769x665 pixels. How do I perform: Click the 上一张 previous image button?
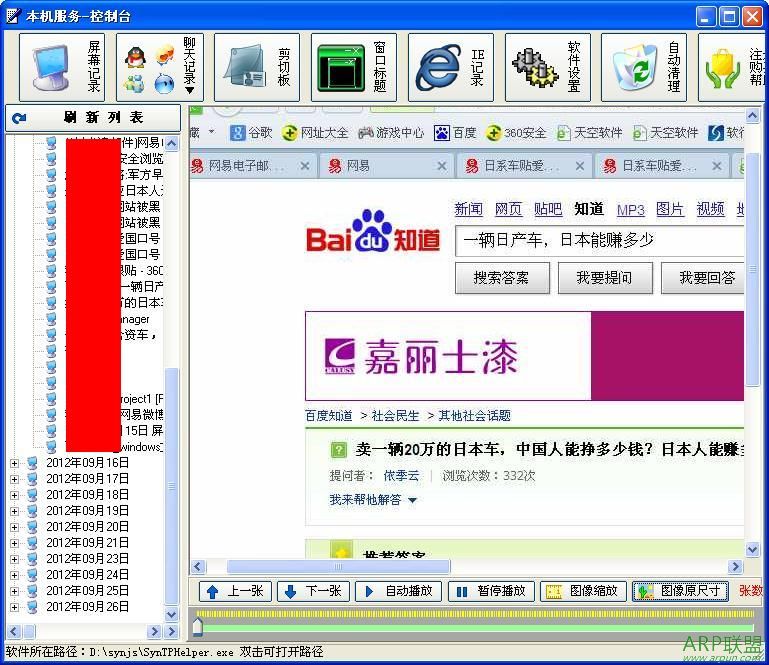pyautogui.click(x=236, y=591)
